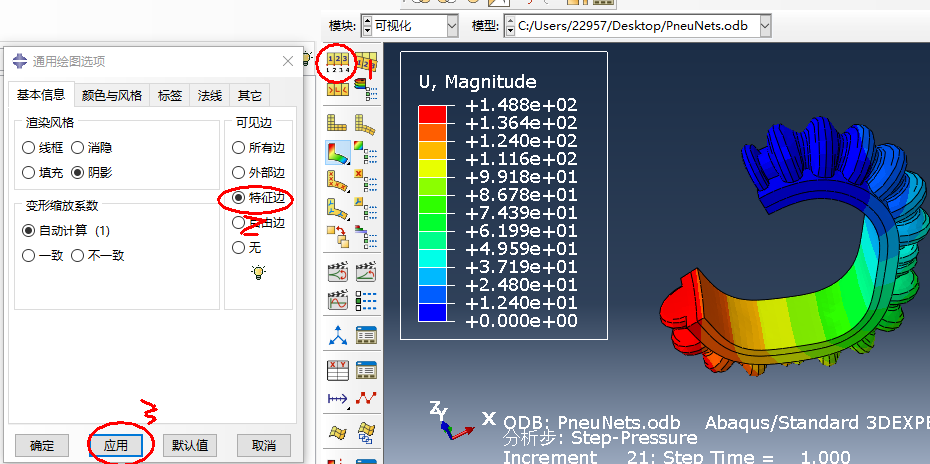Open the Common Plot Options icon

338,65
